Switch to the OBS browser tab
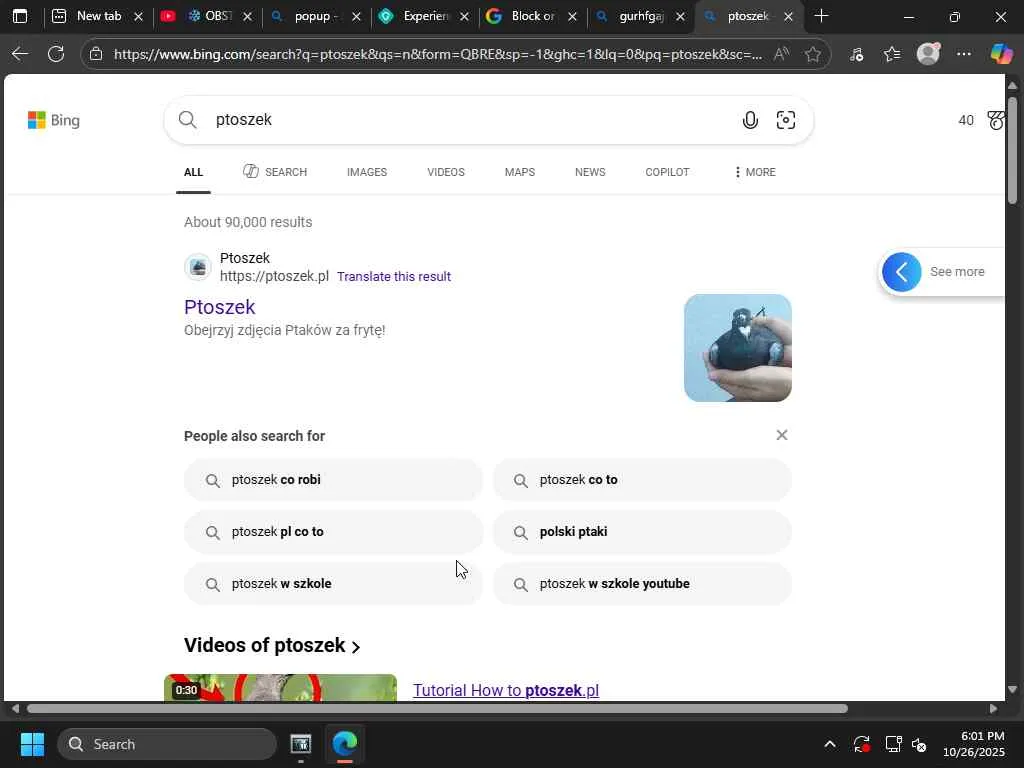The height and width of the screenshot is (768, 1024). [207, 16]
